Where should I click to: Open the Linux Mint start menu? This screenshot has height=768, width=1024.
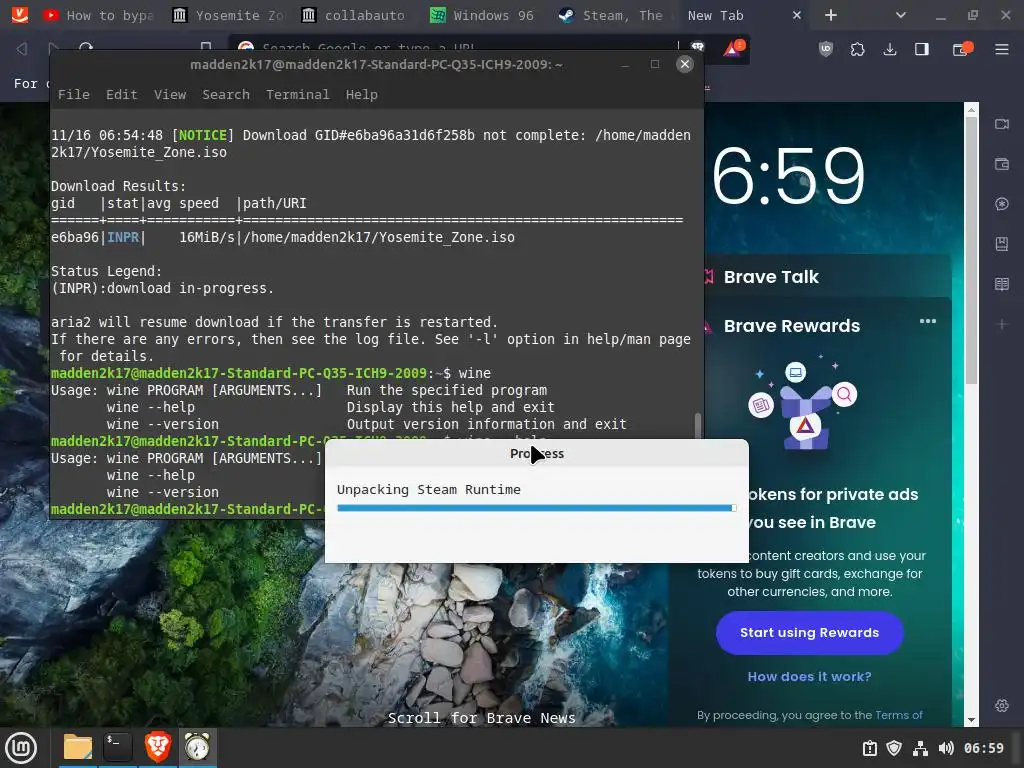pos(21,747)
